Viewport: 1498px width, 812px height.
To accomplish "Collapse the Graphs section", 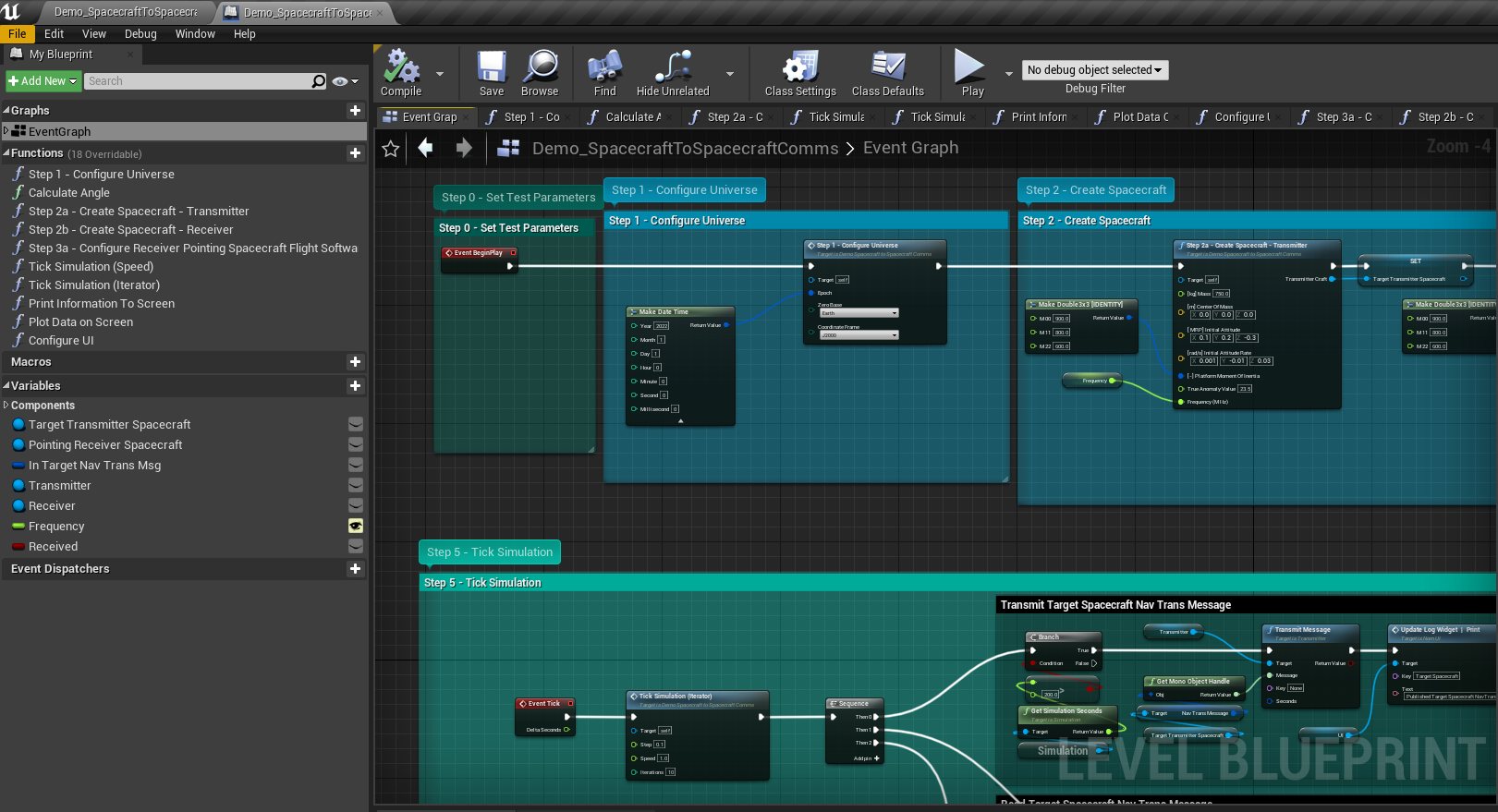I will pos(6,111).
